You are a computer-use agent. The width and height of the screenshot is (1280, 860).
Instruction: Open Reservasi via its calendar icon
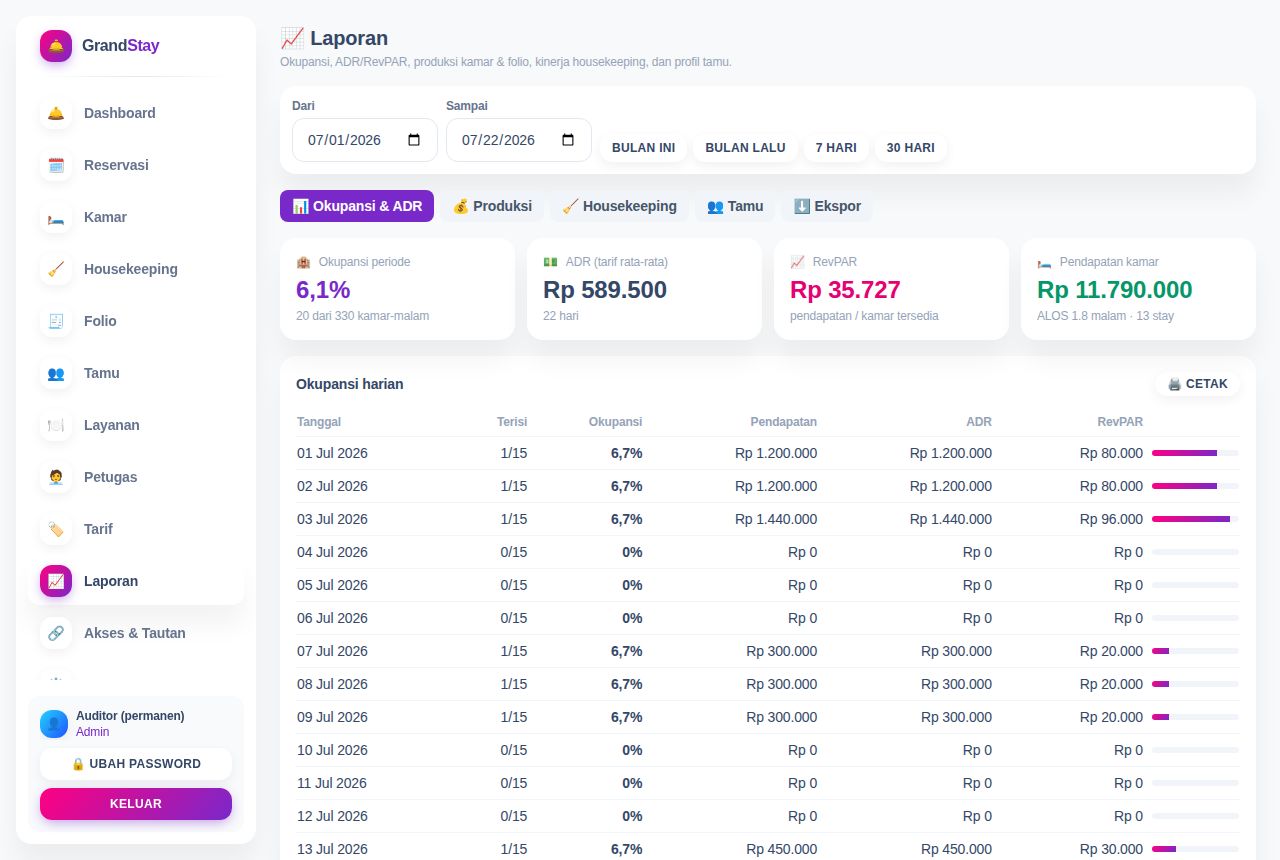[x=56, y=165]
